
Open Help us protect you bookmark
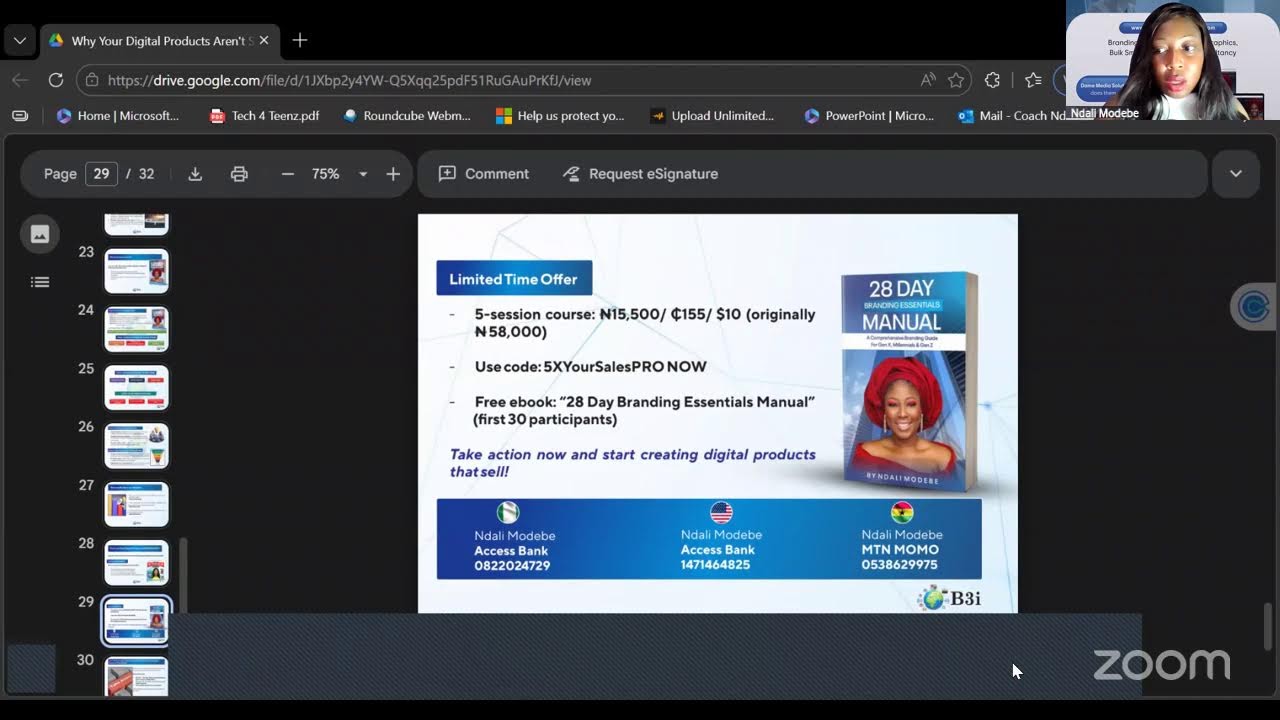tap(561, 116)
